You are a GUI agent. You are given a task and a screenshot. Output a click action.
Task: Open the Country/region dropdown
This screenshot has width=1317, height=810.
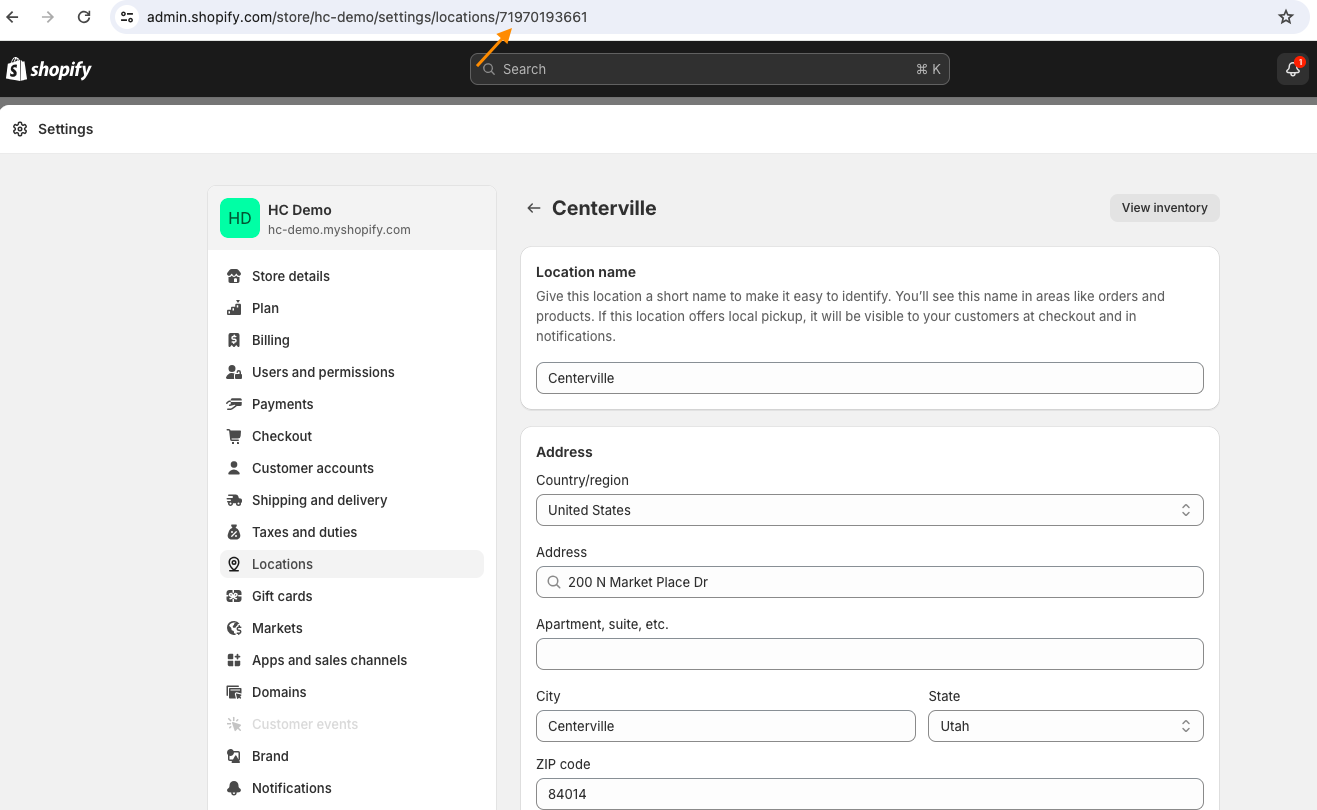pos(869,510)
